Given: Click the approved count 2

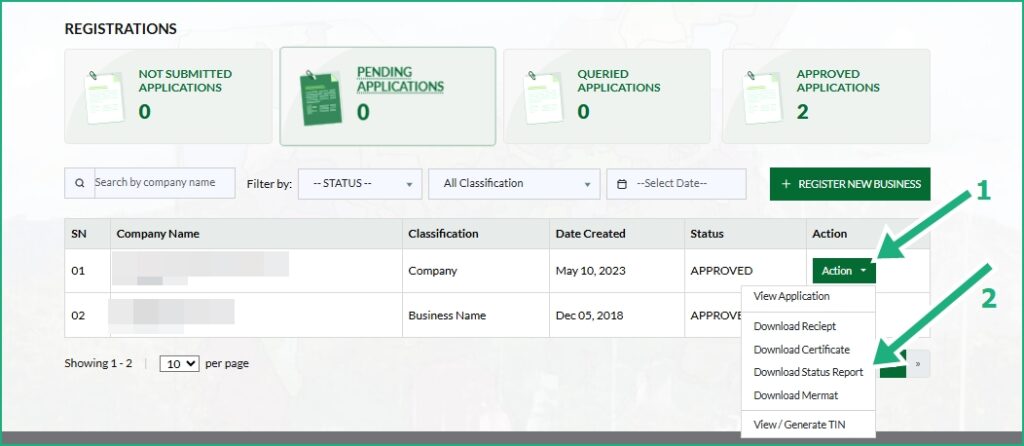Looking at the screenshot, I should (803, 112).
